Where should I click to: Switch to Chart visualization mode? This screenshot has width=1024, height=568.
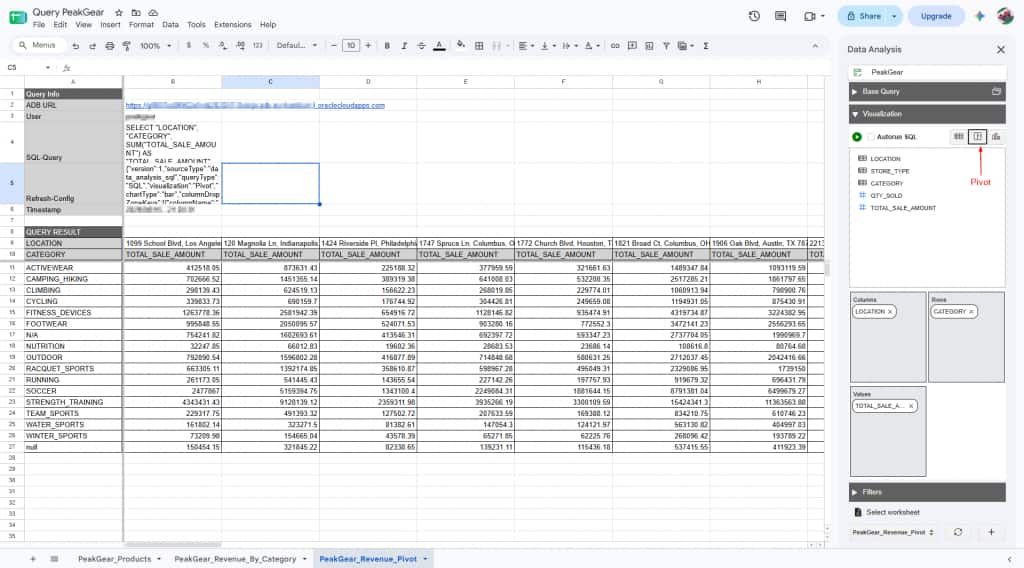tap(996, 136)
